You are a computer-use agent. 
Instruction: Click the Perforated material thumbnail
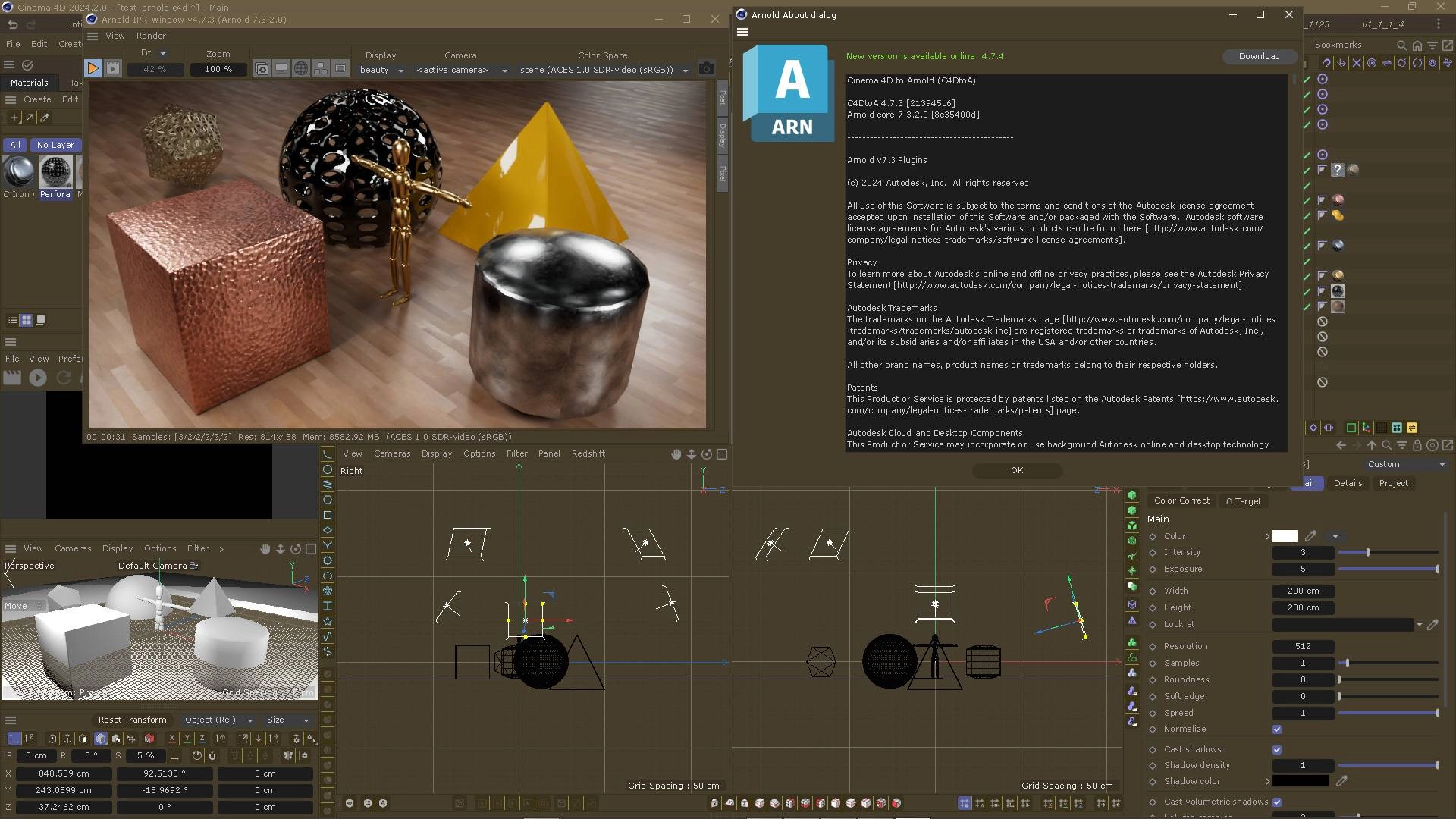point(56,171)
